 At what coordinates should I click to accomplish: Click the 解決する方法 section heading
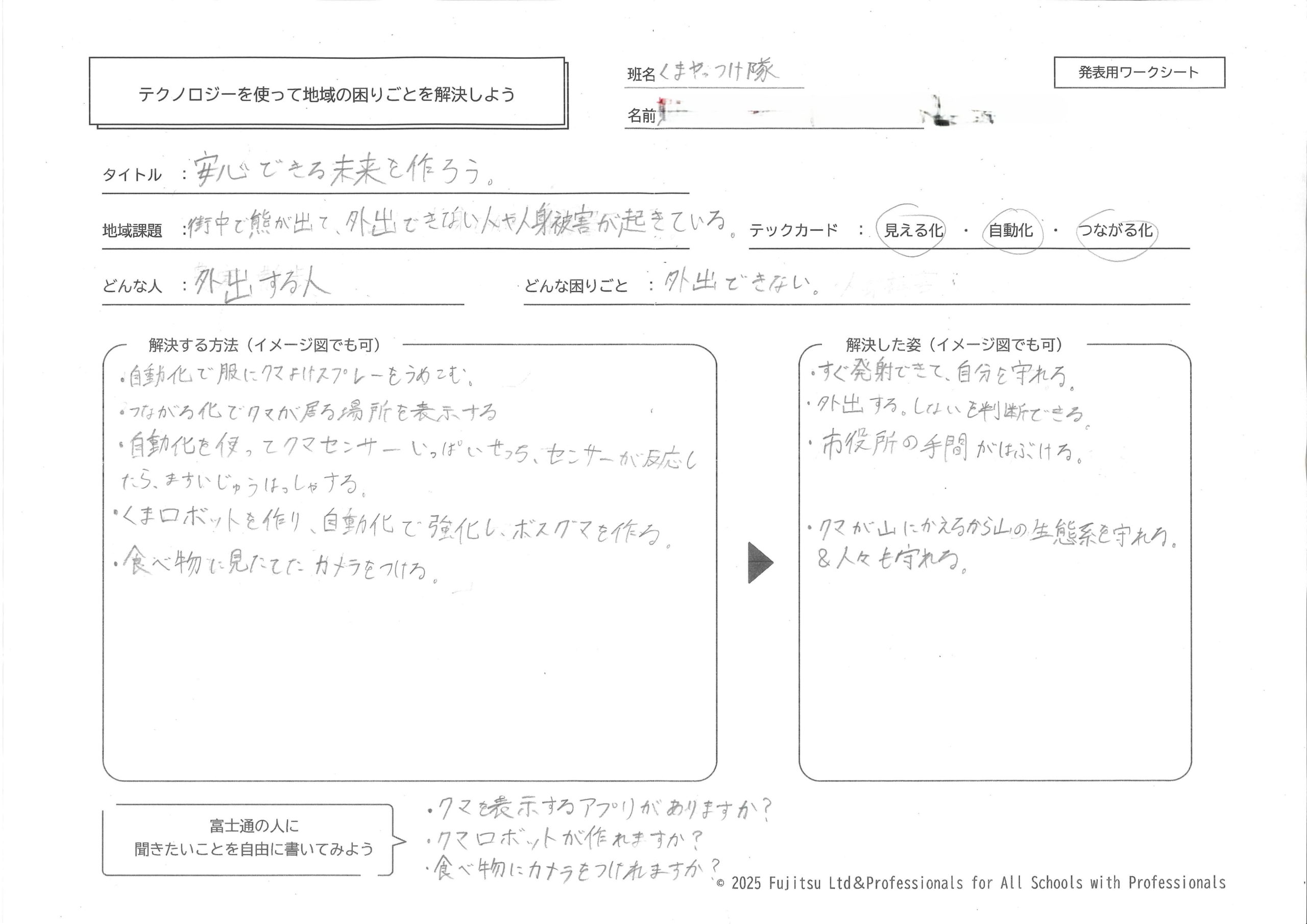pyautogui.click(x=264, y=345)
